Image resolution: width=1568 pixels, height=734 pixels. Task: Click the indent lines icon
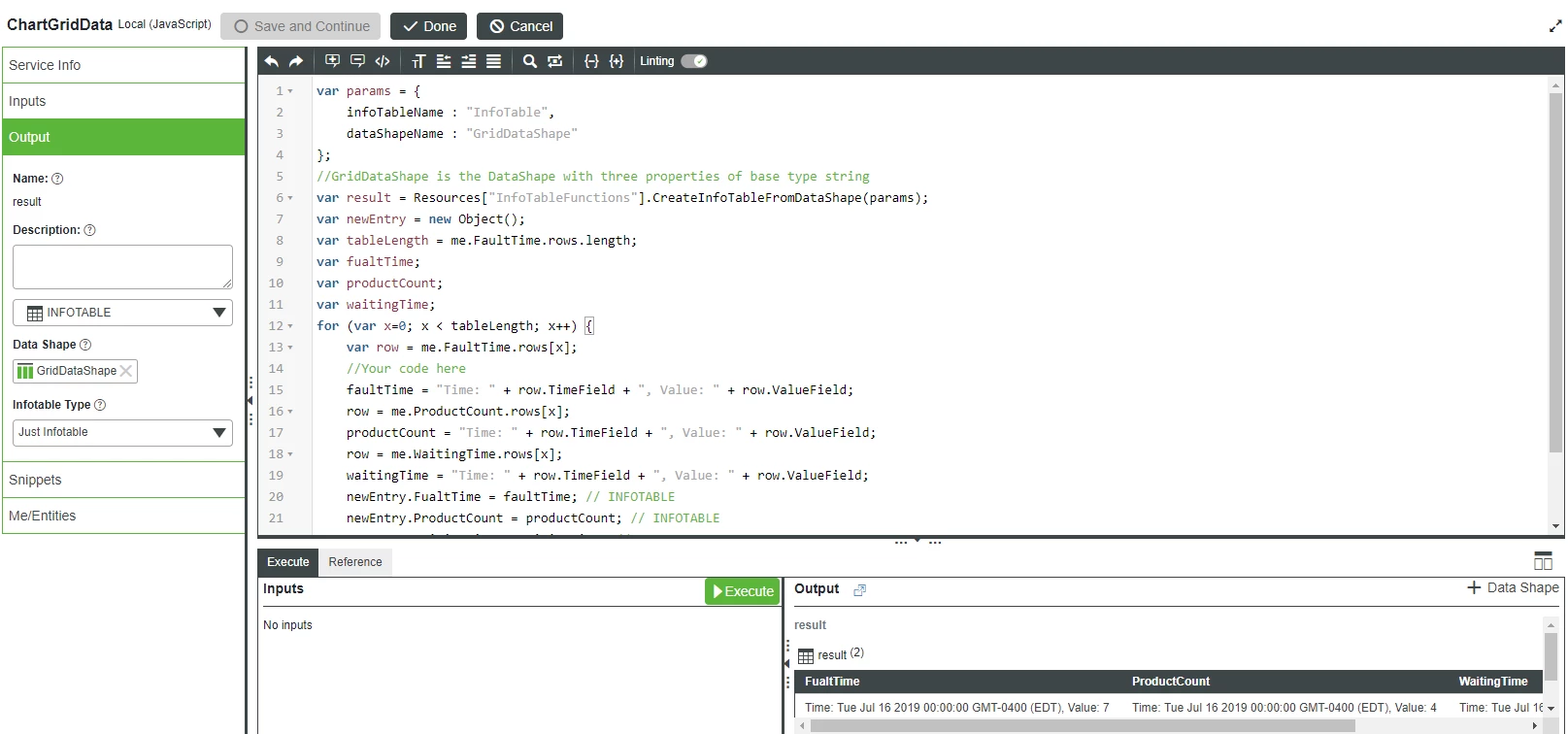pos(469,61)
